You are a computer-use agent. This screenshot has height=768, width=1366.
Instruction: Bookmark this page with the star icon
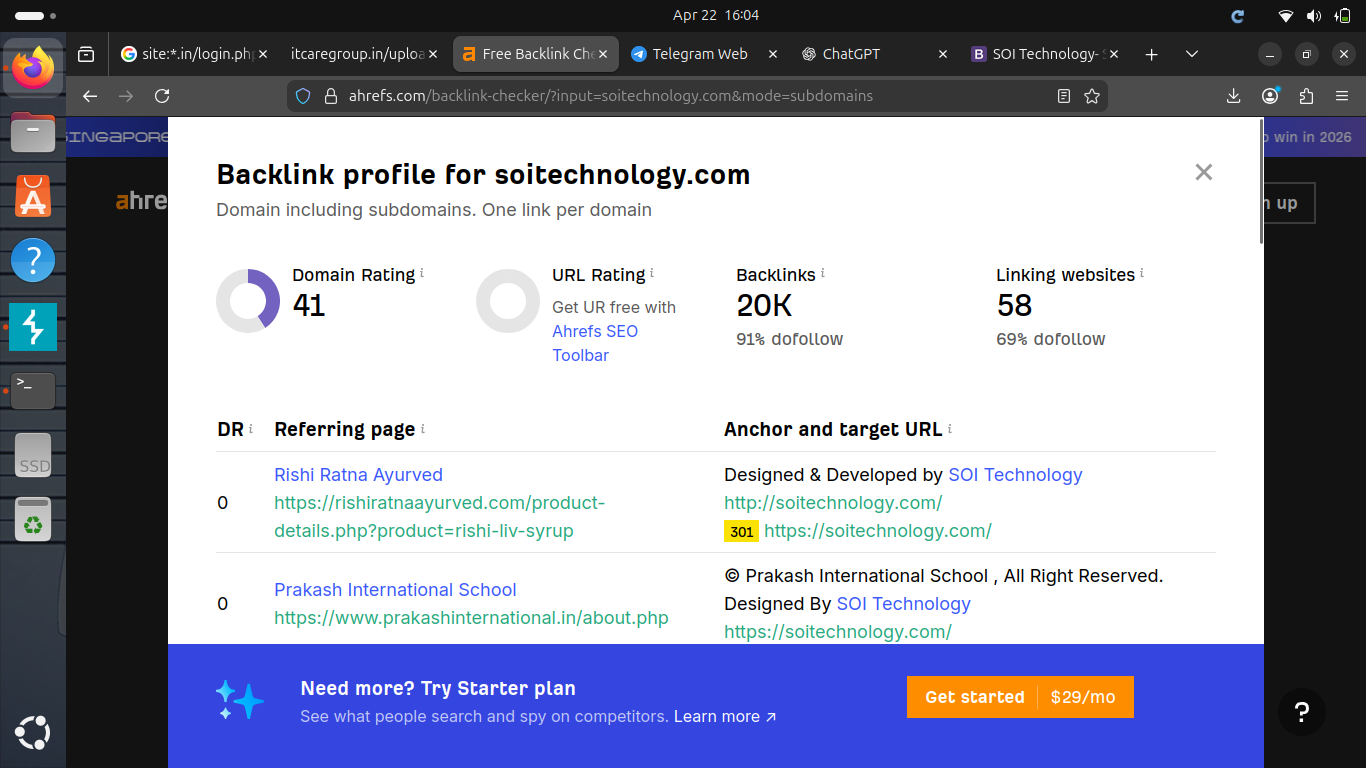coord(1092,96)
